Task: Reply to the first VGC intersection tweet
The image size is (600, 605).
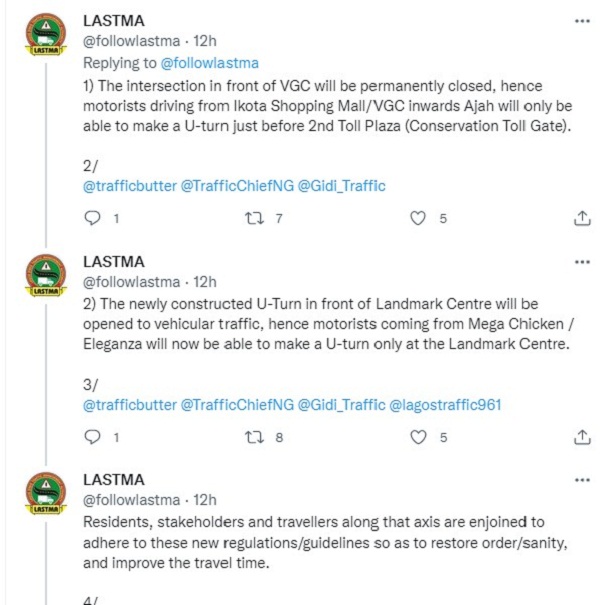Action: coord(92,218)
